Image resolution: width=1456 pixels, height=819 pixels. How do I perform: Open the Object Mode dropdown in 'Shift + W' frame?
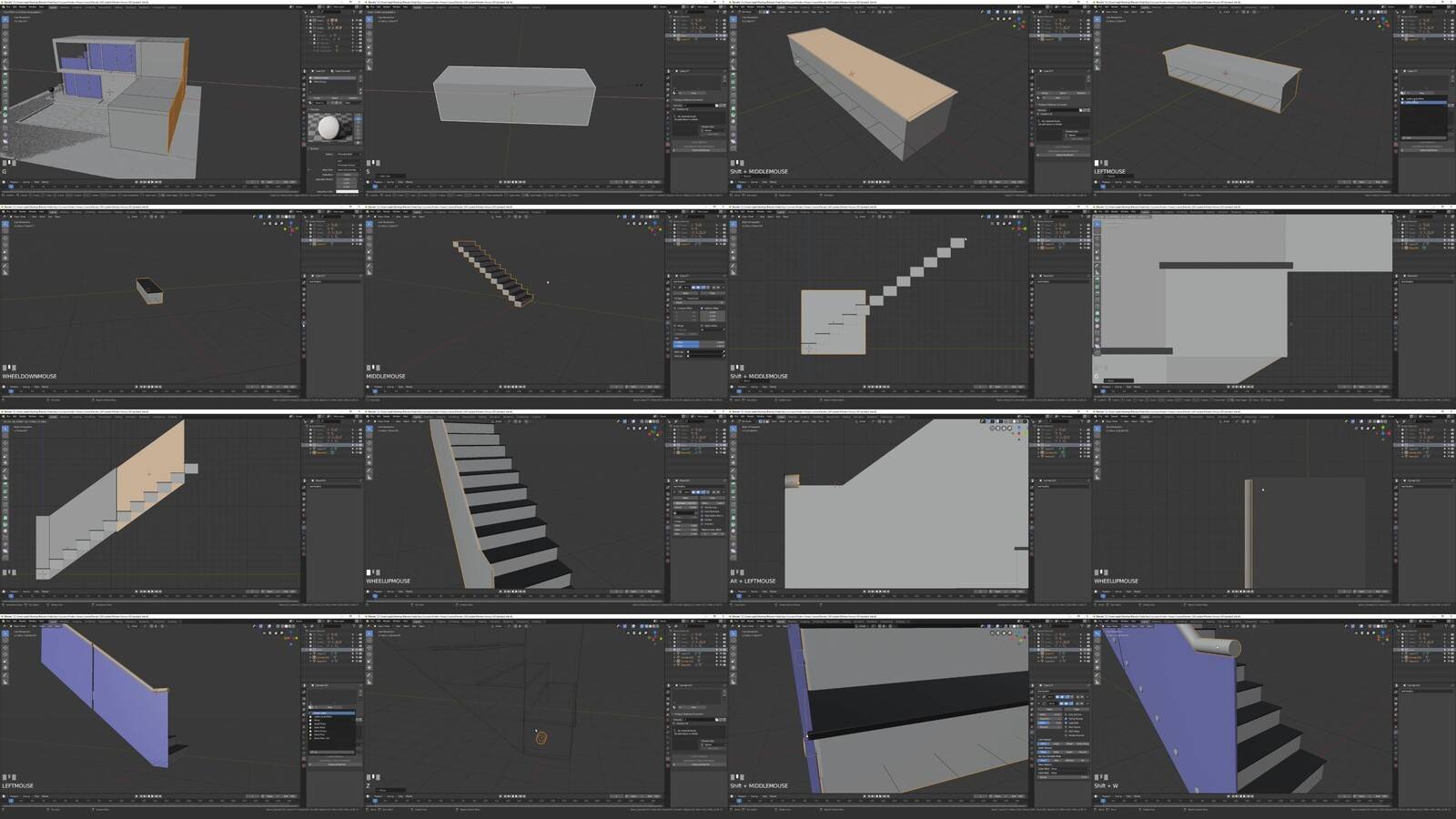click(1111, 626)
